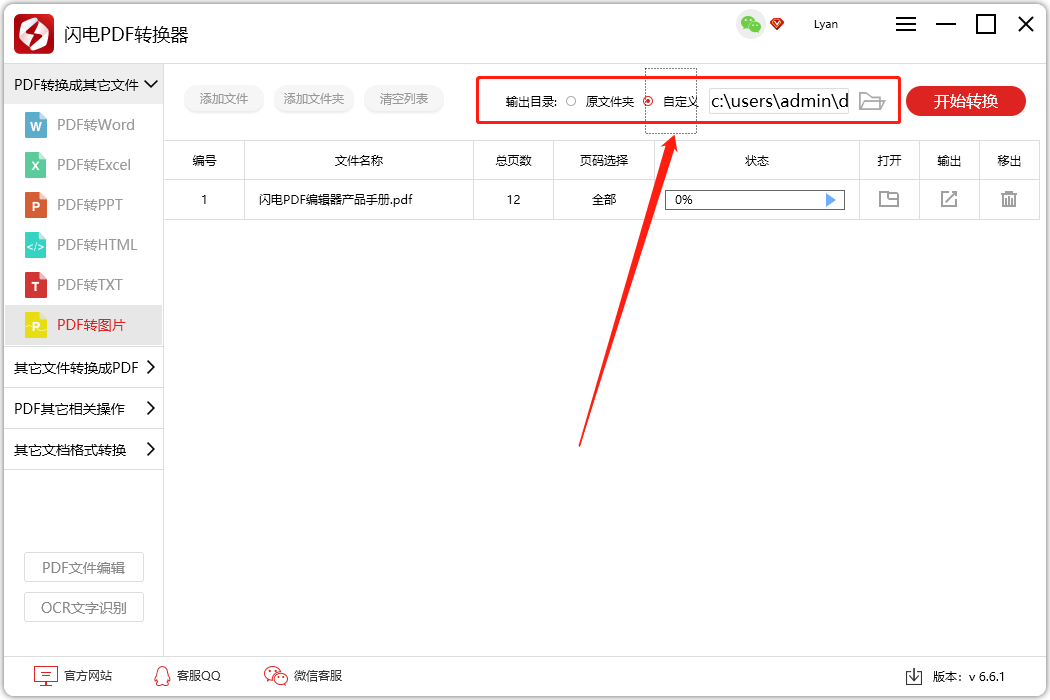Remove file using the trash icon
Screen dimensions: 1050x700
(1008, 199)
